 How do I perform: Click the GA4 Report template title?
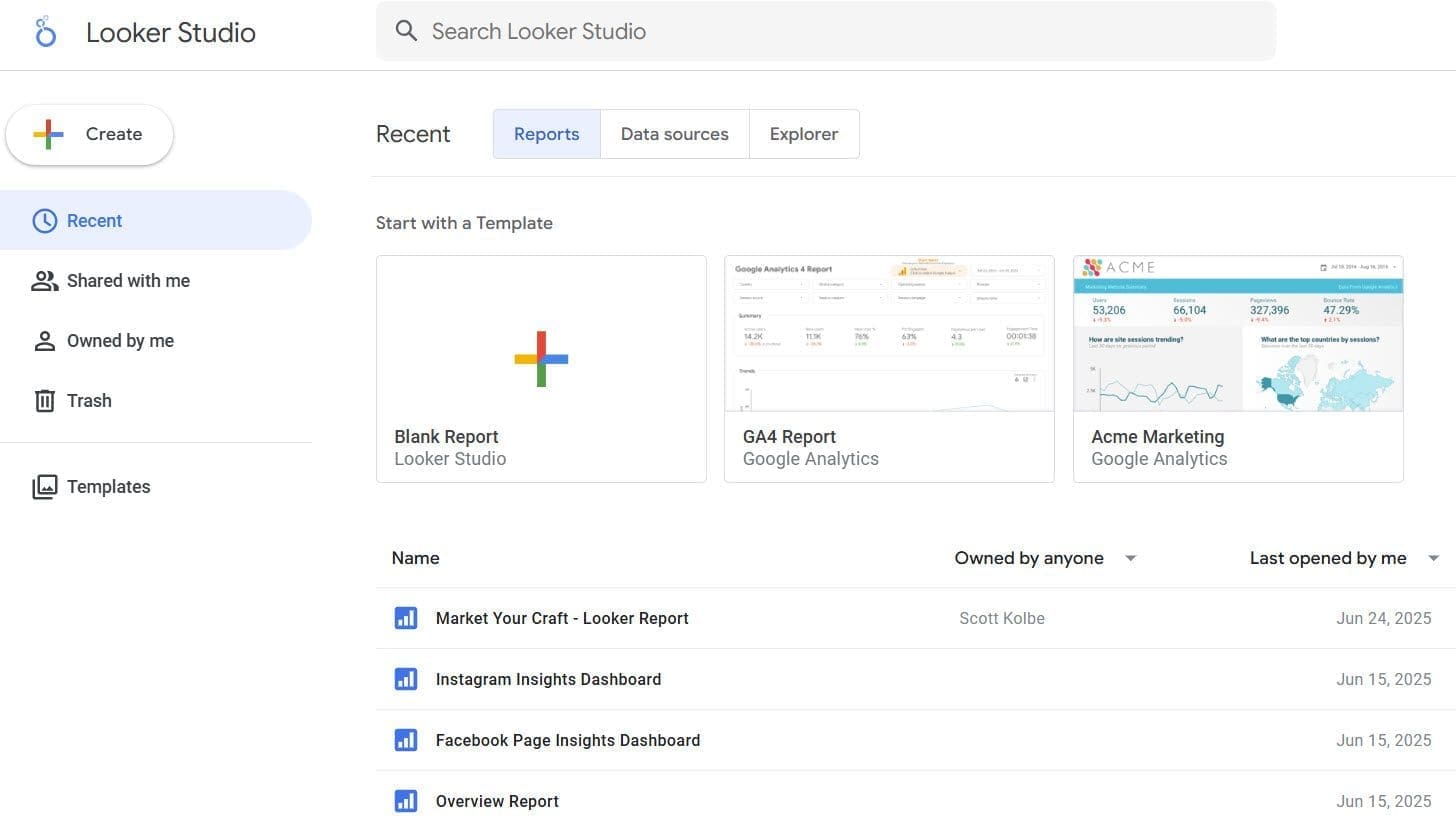[x=789, y=437]
